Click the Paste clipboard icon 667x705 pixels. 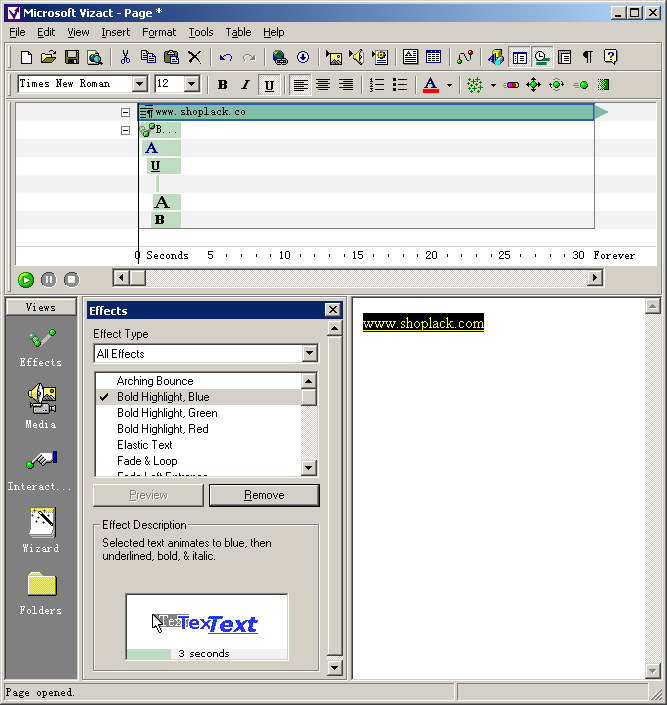(171, 57)
